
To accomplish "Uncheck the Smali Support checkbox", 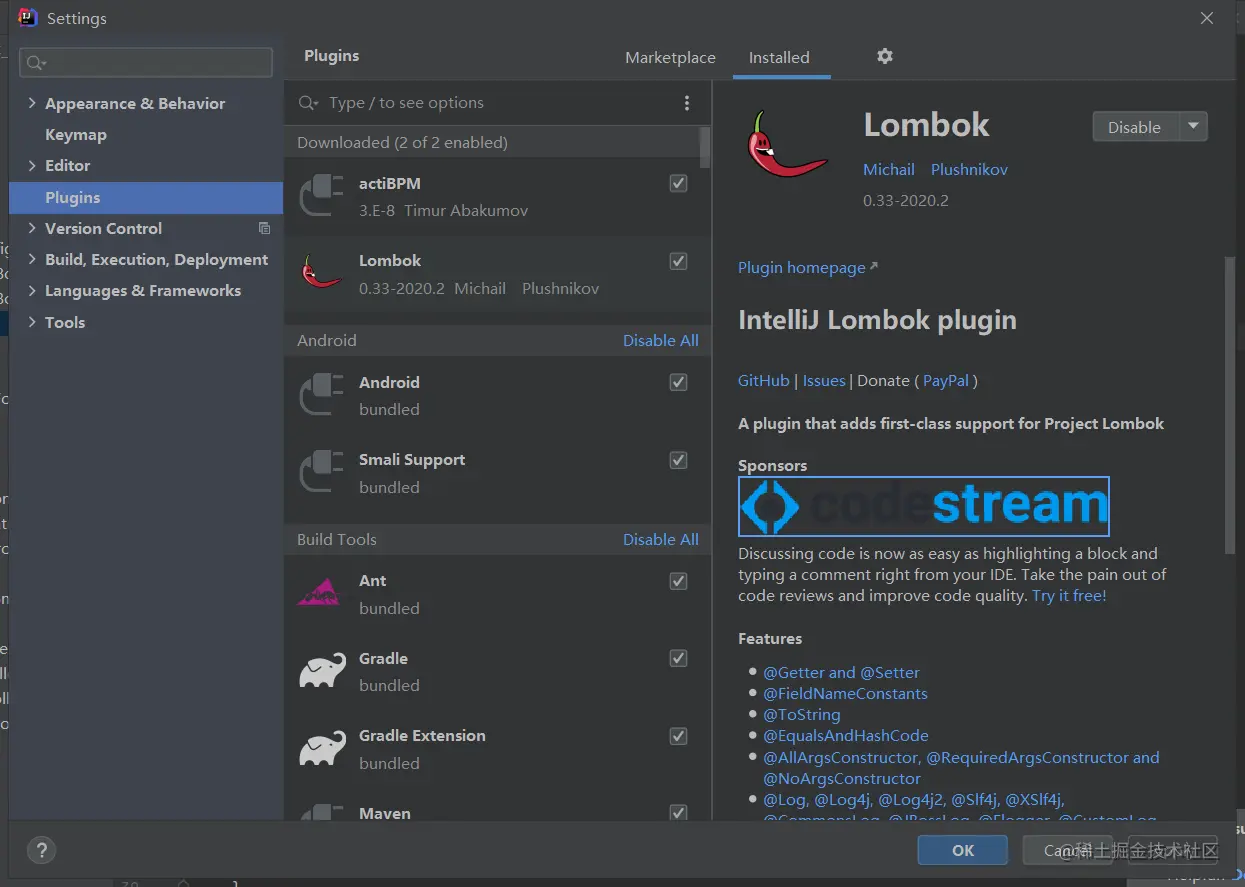I will 679,460.
